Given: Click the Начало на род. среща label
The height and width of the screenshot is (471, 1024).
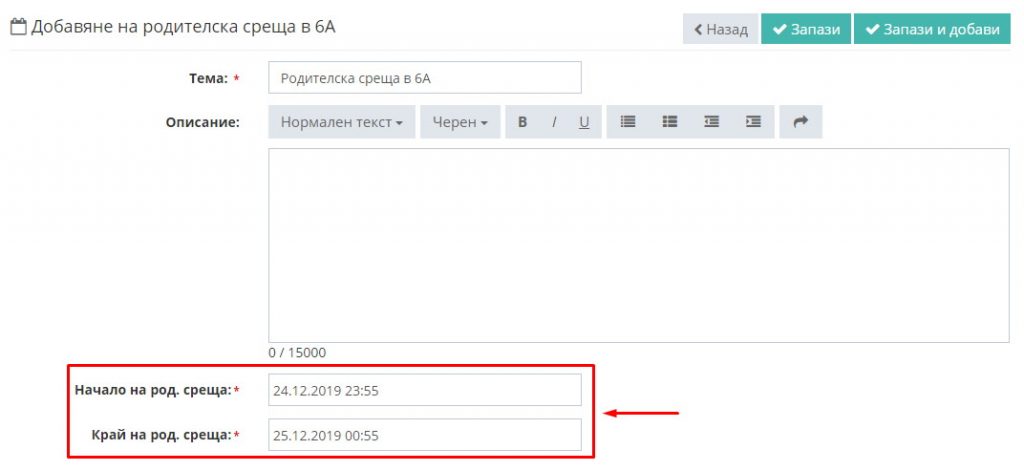Looking at the screenshot, I should coord(153,391).
